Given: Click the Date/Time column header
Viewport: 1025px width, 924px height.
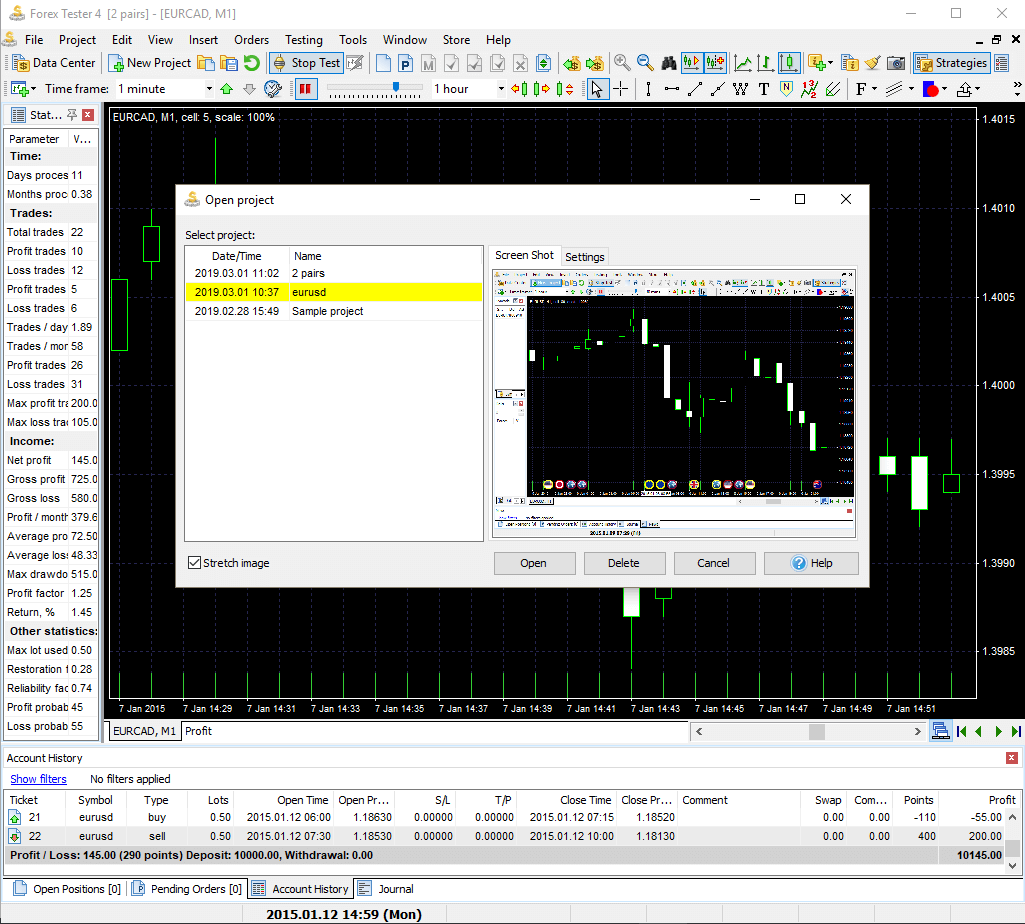Looking at the screenshot, I should pyautogui.click(x=237, y=256).
